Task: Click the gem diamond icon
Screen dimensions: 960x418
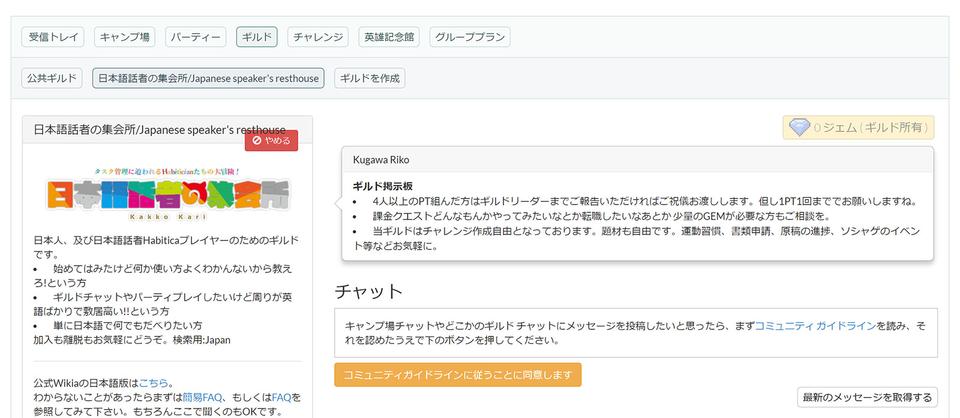Action: 799,127
